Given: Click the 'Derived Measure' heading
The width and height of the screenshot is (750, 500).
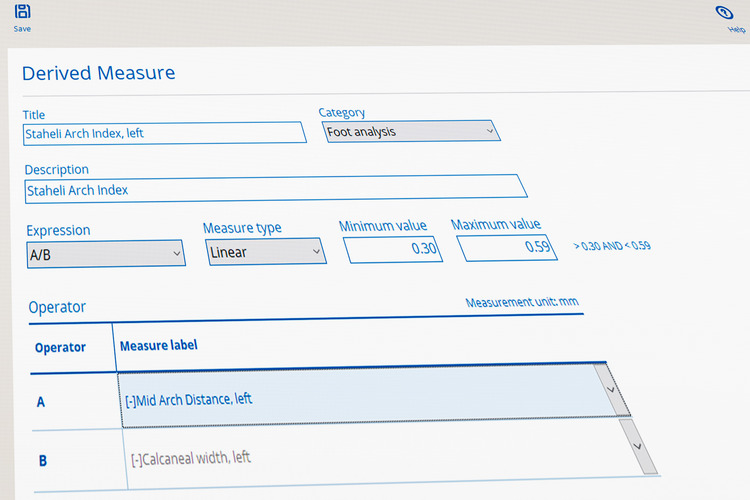Looking at the screenshot, I should (99, 73).
